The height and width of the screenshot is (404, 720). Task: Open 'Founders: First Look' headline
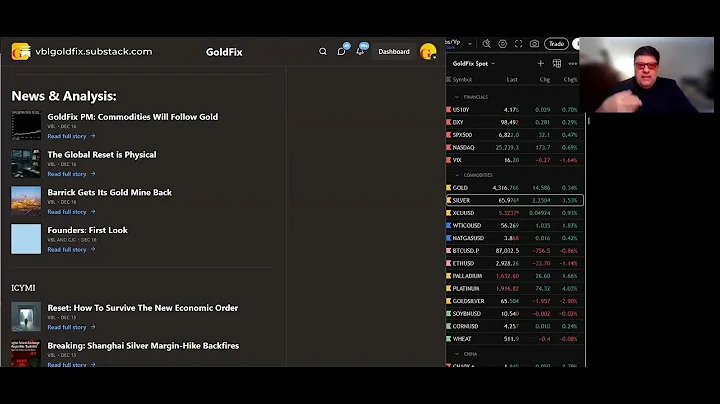tap(88, 230)
